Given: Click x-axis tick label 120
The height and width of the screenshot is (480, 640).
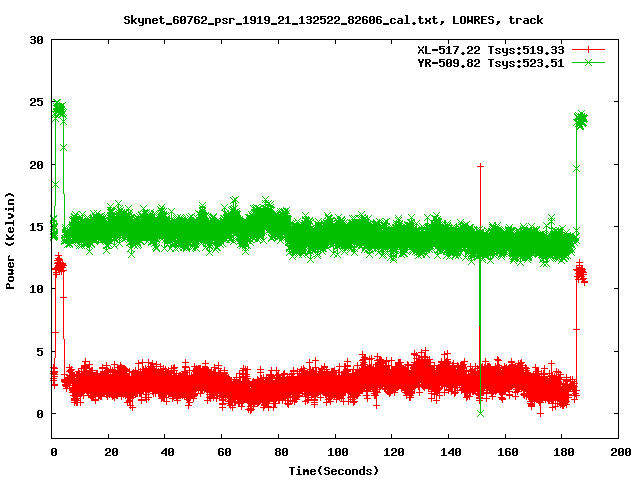Looking at the screenshot, I should [394, 452].
